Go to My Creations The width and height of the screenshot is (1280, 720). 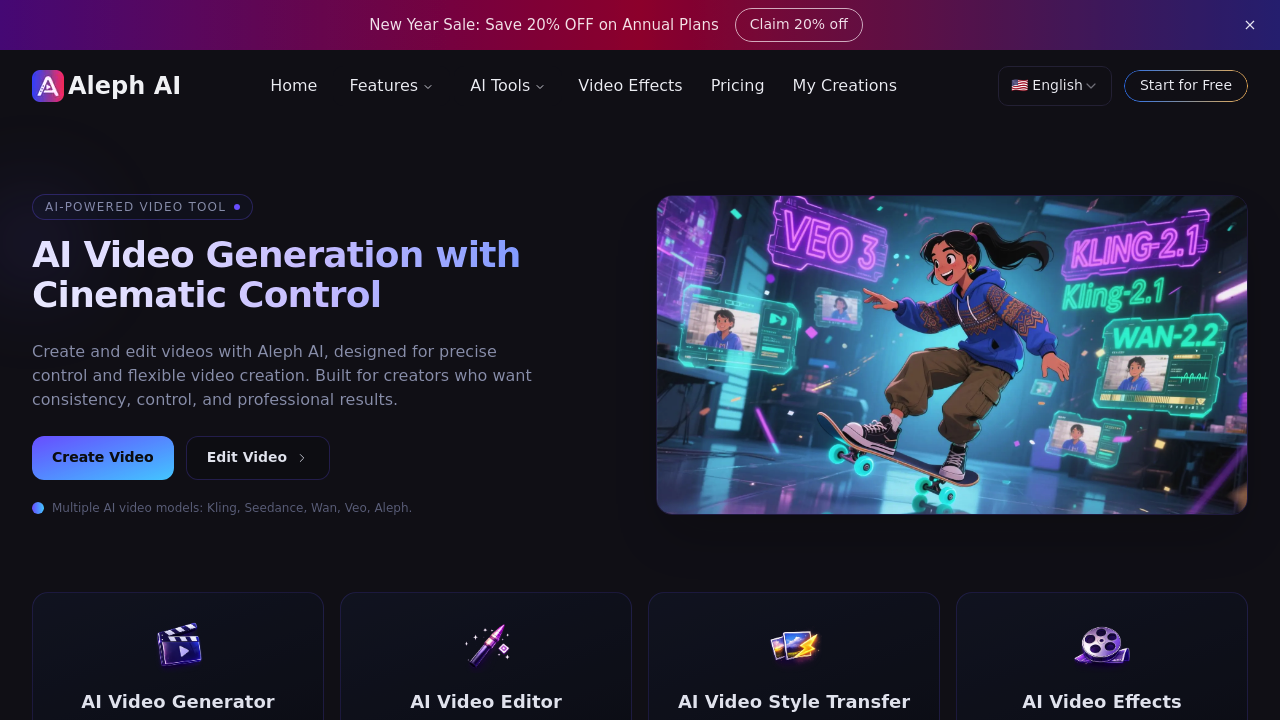point(844,85)
